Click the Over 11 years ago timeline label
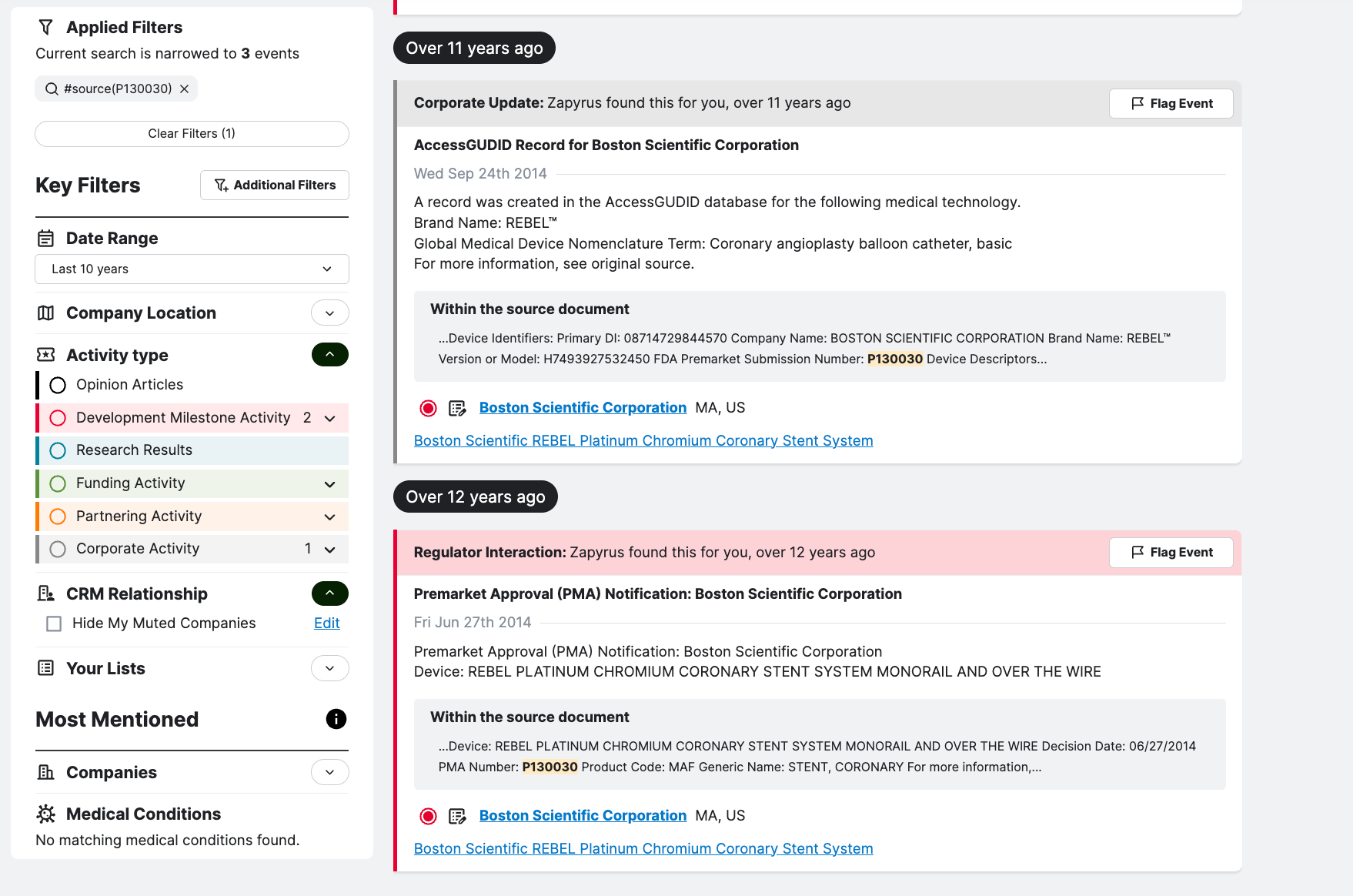The width and height of the screenshot is (1353, 896). click(474, 48)
